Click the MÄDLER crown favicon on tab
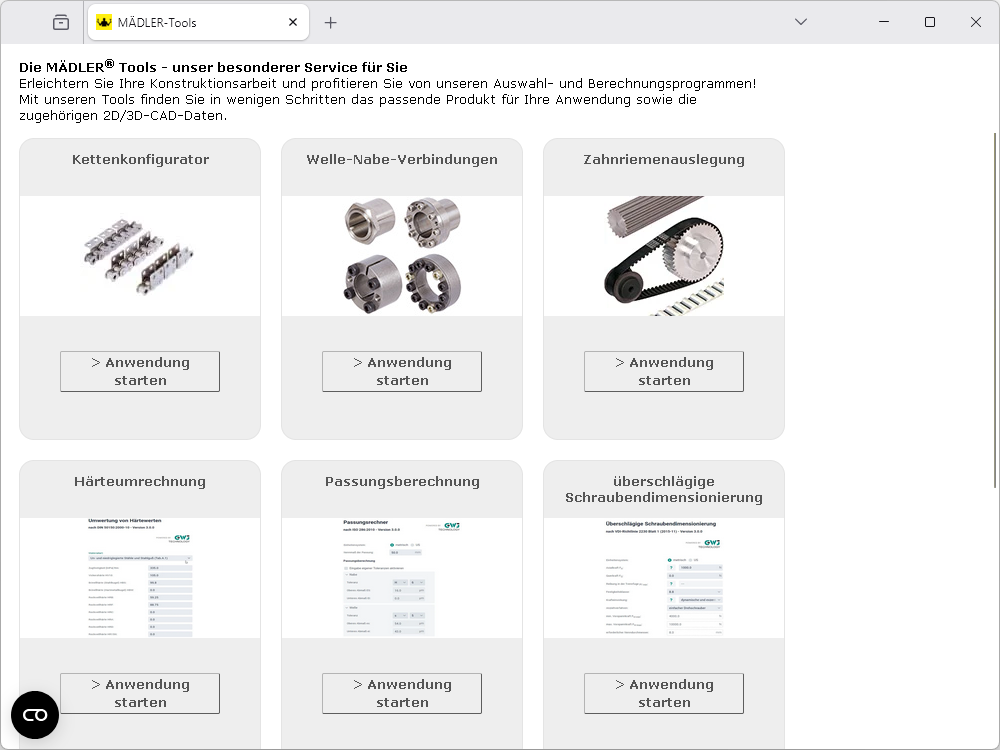Viewport: 1000px width, 750px height. click(104, 22)
